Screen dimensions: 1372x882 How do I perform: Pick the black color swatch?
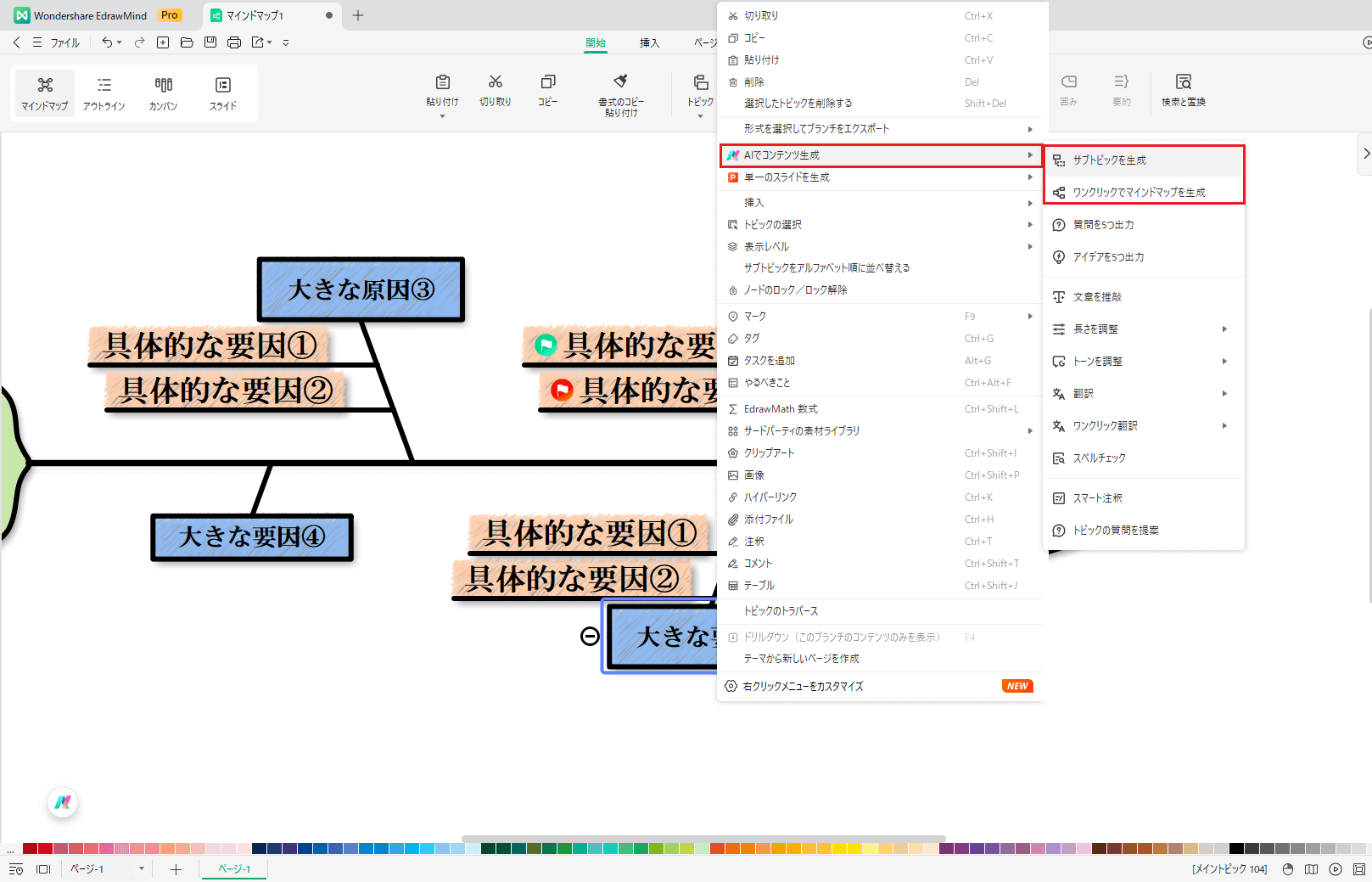click(1237, 848)
